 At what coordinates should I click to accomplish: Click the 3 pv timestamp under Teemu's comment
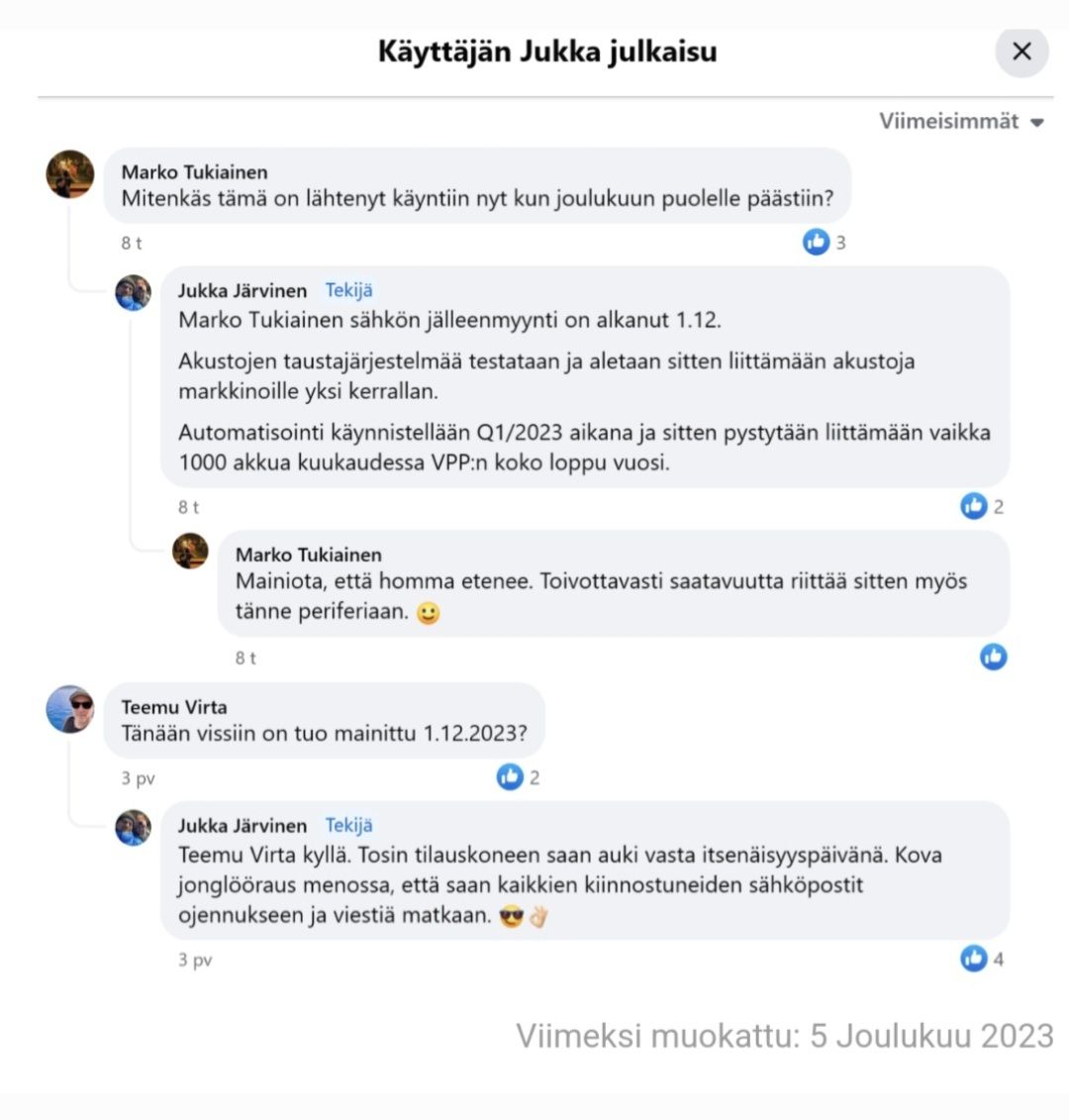pyautogui.click(x=138, y=777)
